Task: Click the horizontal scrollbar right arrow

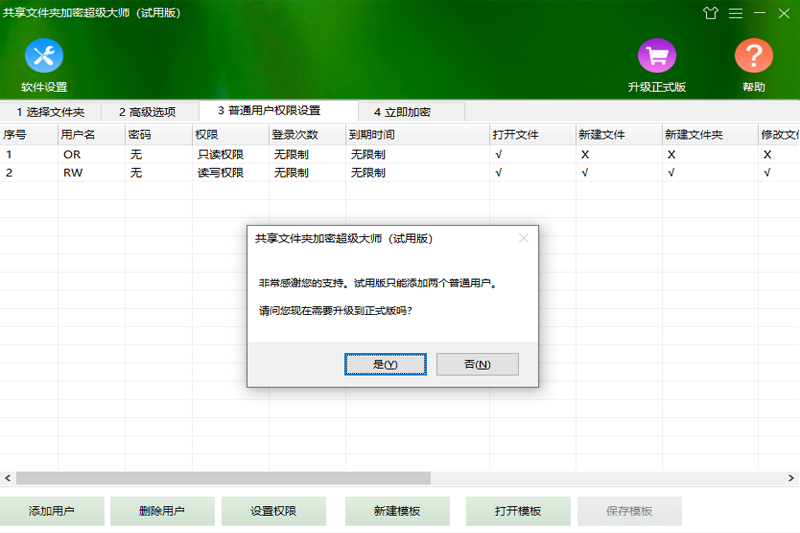Action: pos(793,478)
